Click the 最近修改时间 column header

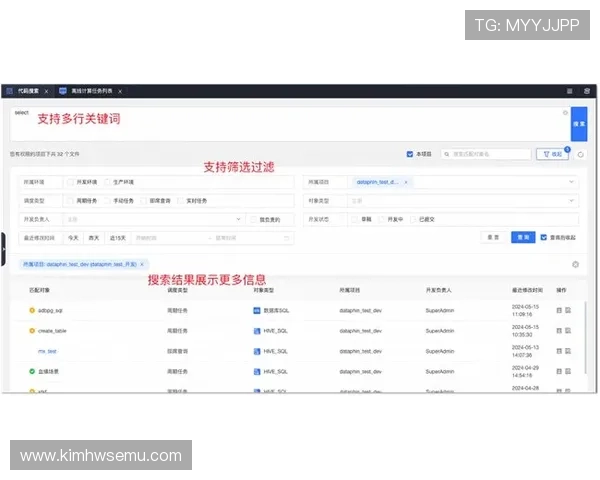coord(527,290)
